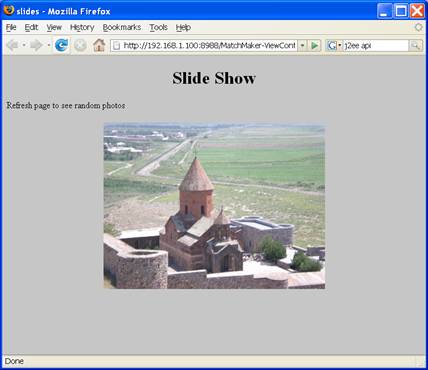The width and height of the screenshot is (428, 370).
Task: Open the Google search engine selector
Action: (x=334, y=45)
